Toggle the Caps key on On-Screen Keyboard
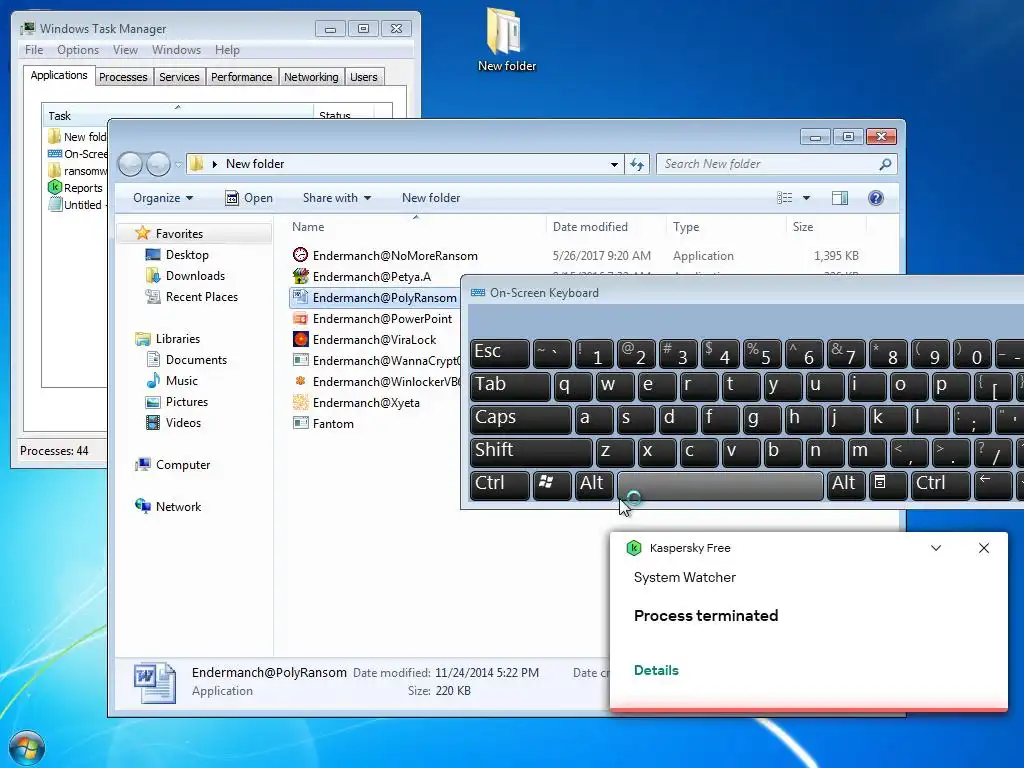The width and height of the screenshot is (1024, 768). click(520, 419)
